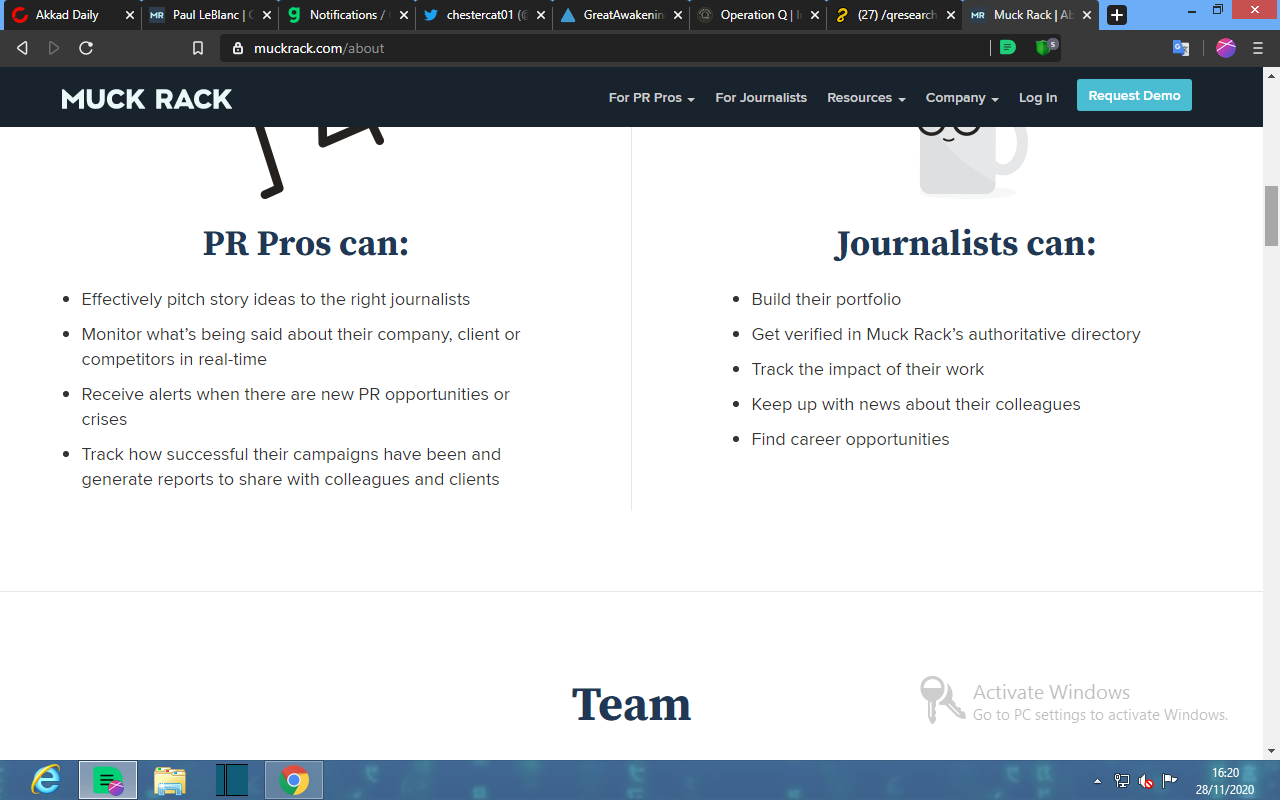Screen dimensions: 1280x800
Task: Open a new tab with the plus button
Action: pyautogui.click(x=1117, y=15)
